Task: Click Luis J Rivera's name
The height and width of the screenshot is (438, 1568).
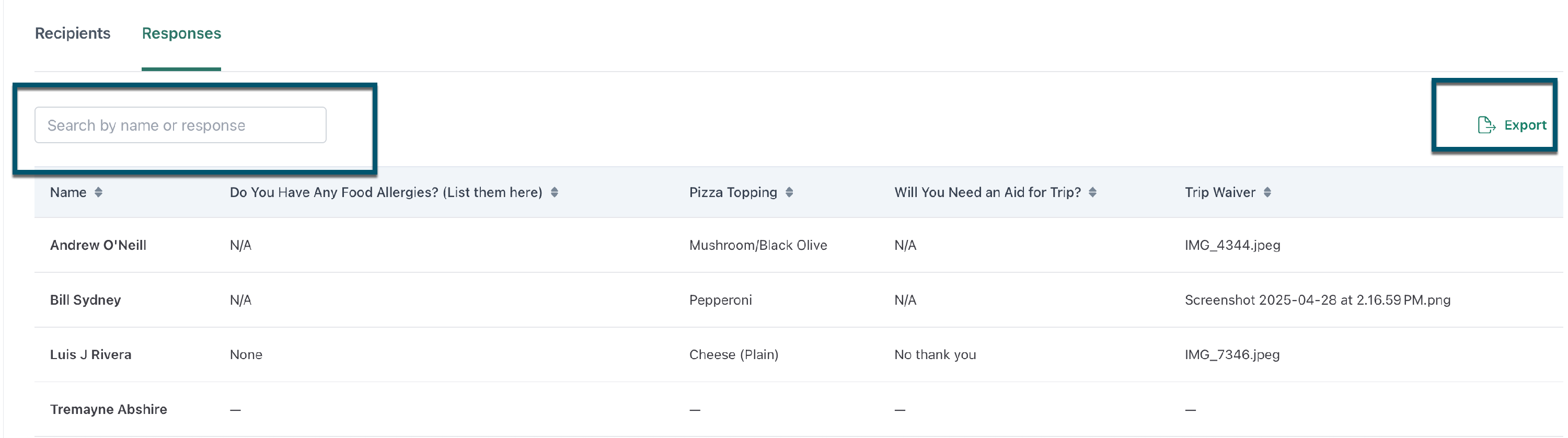Action: click(91, 355)
